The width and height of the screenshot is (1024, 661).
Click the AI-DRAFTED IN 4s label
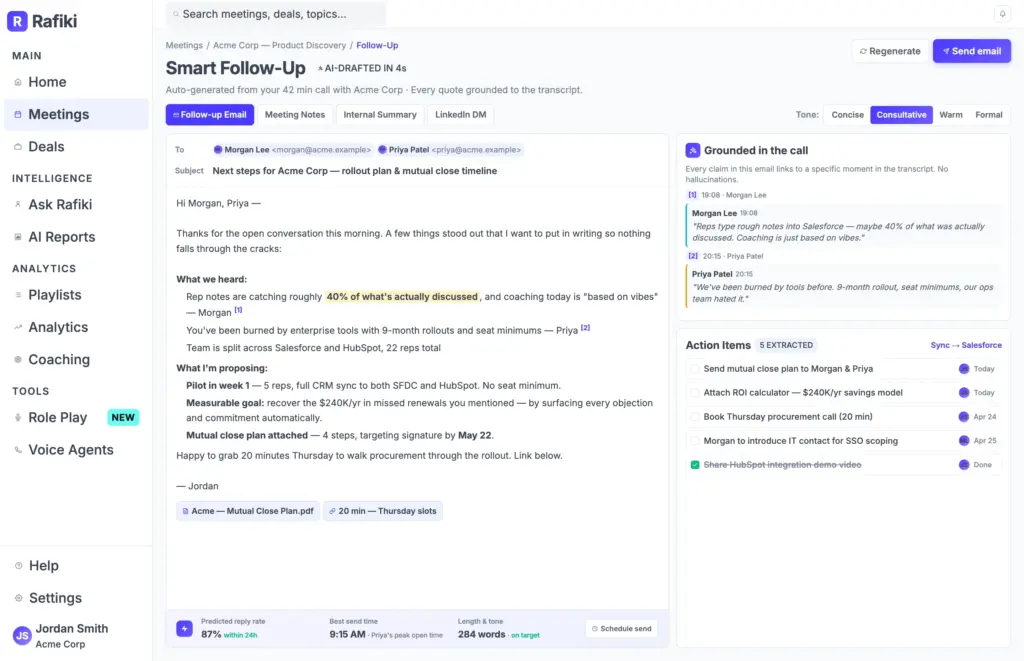(x=362, y=68)
